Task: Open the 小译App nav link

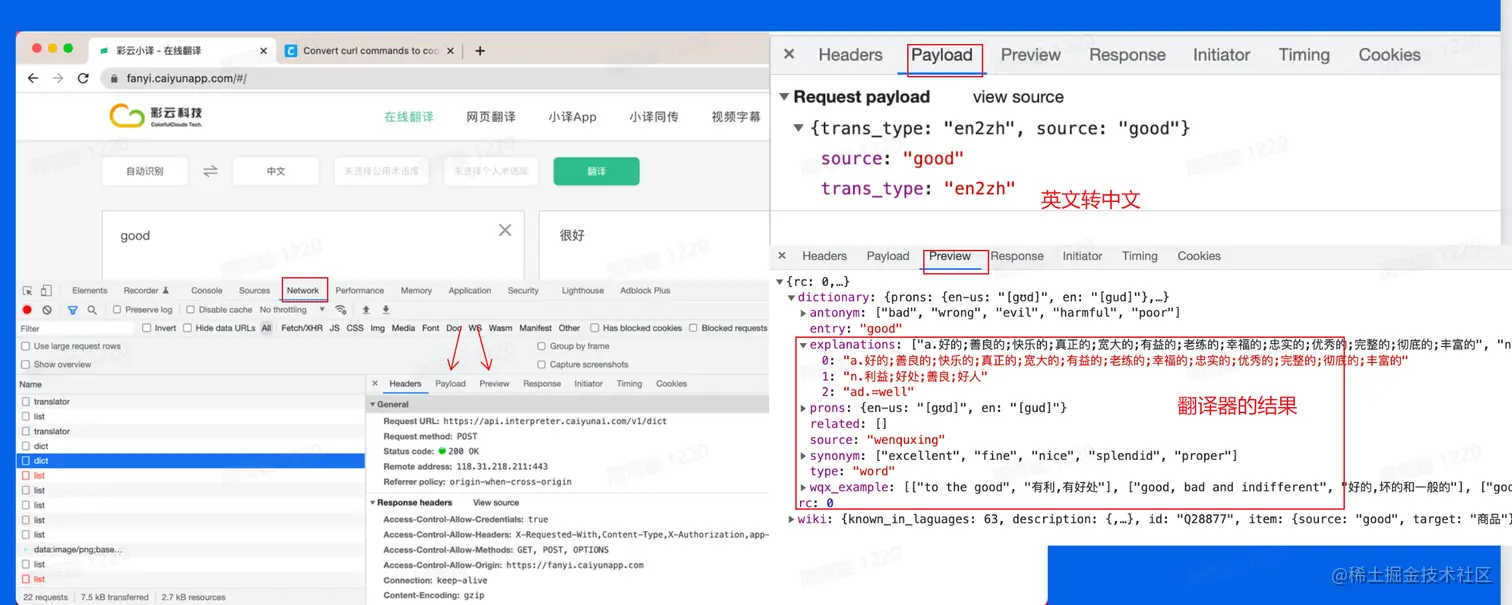Action: (572, 117)
